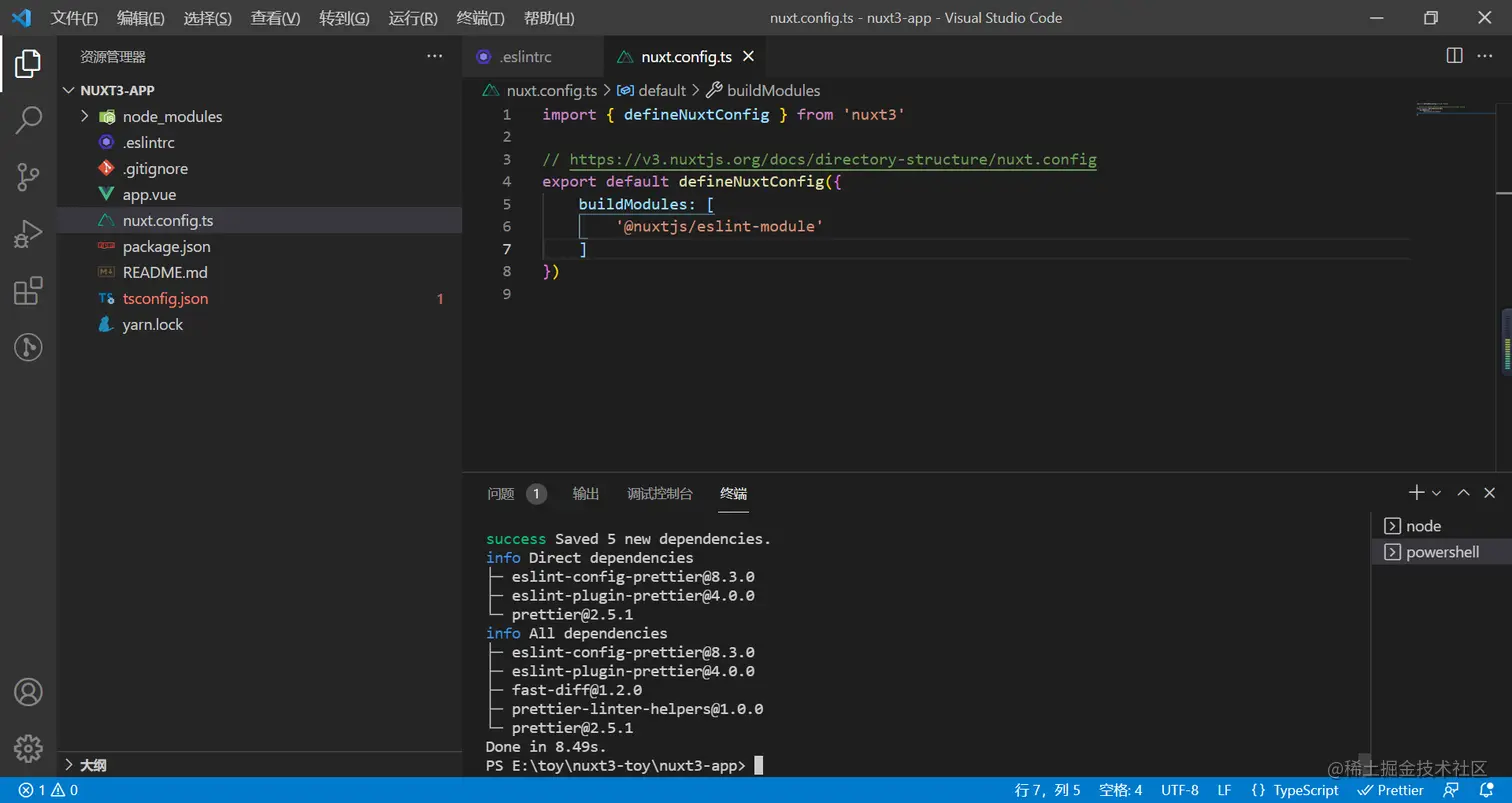
Task: Create a new terminal with plus icon
Action: [x=1416, y=492]
